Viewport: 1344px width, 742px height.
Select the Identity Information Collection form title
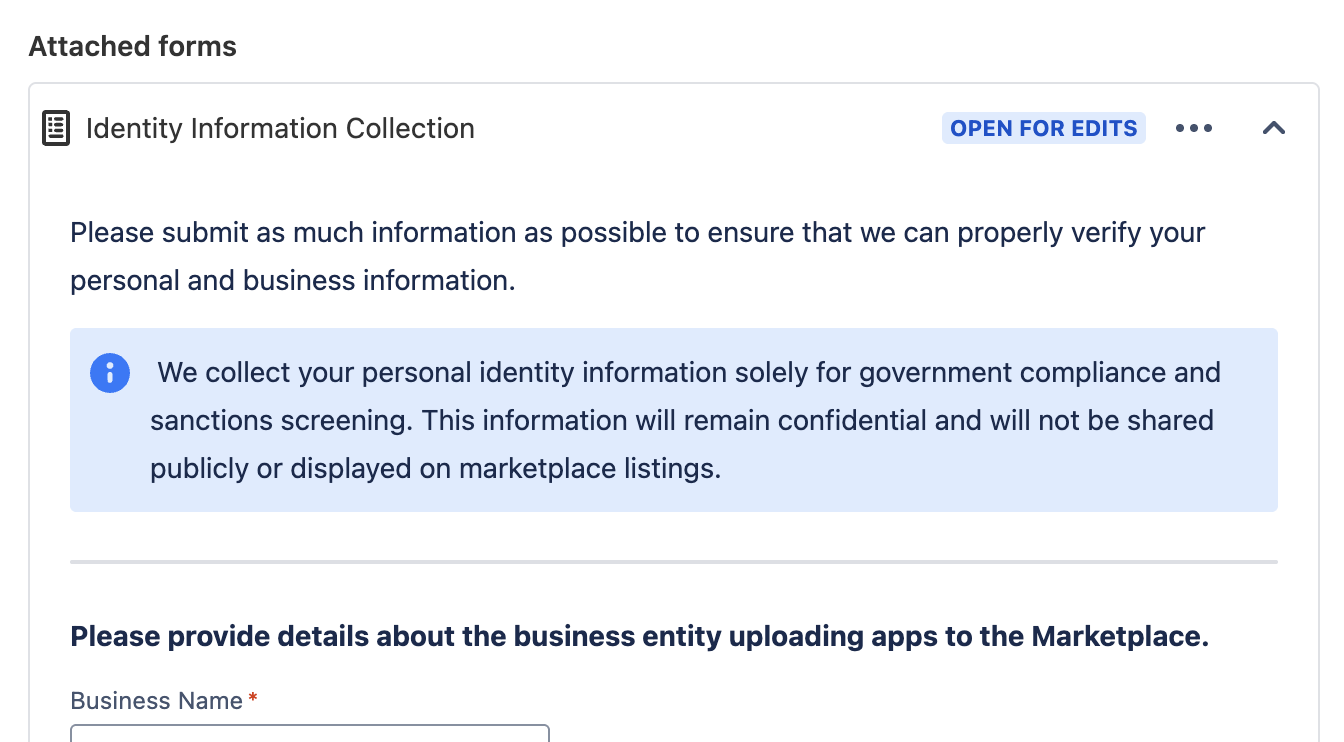(x=281, y=128)
